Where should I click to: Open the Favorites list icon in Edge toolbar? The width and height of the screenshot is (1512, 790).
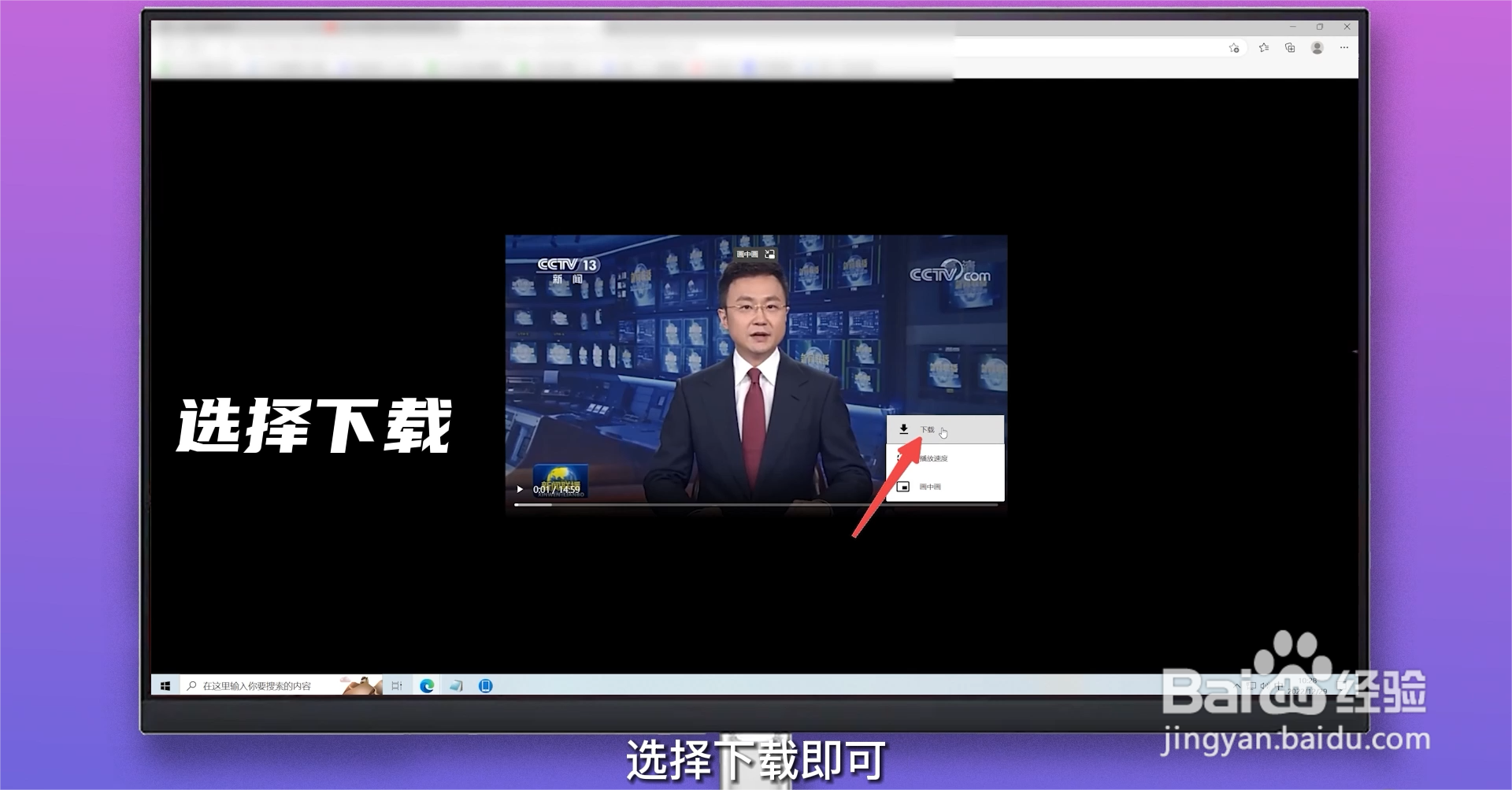point(1264,48)
